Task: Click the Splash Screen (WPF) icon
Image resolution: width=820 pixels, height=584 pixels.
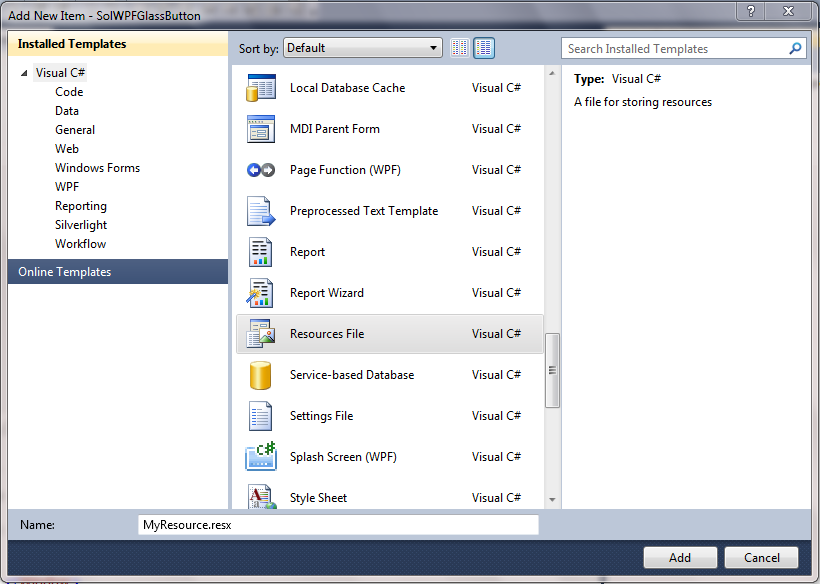Action: [x=260, y=456]
